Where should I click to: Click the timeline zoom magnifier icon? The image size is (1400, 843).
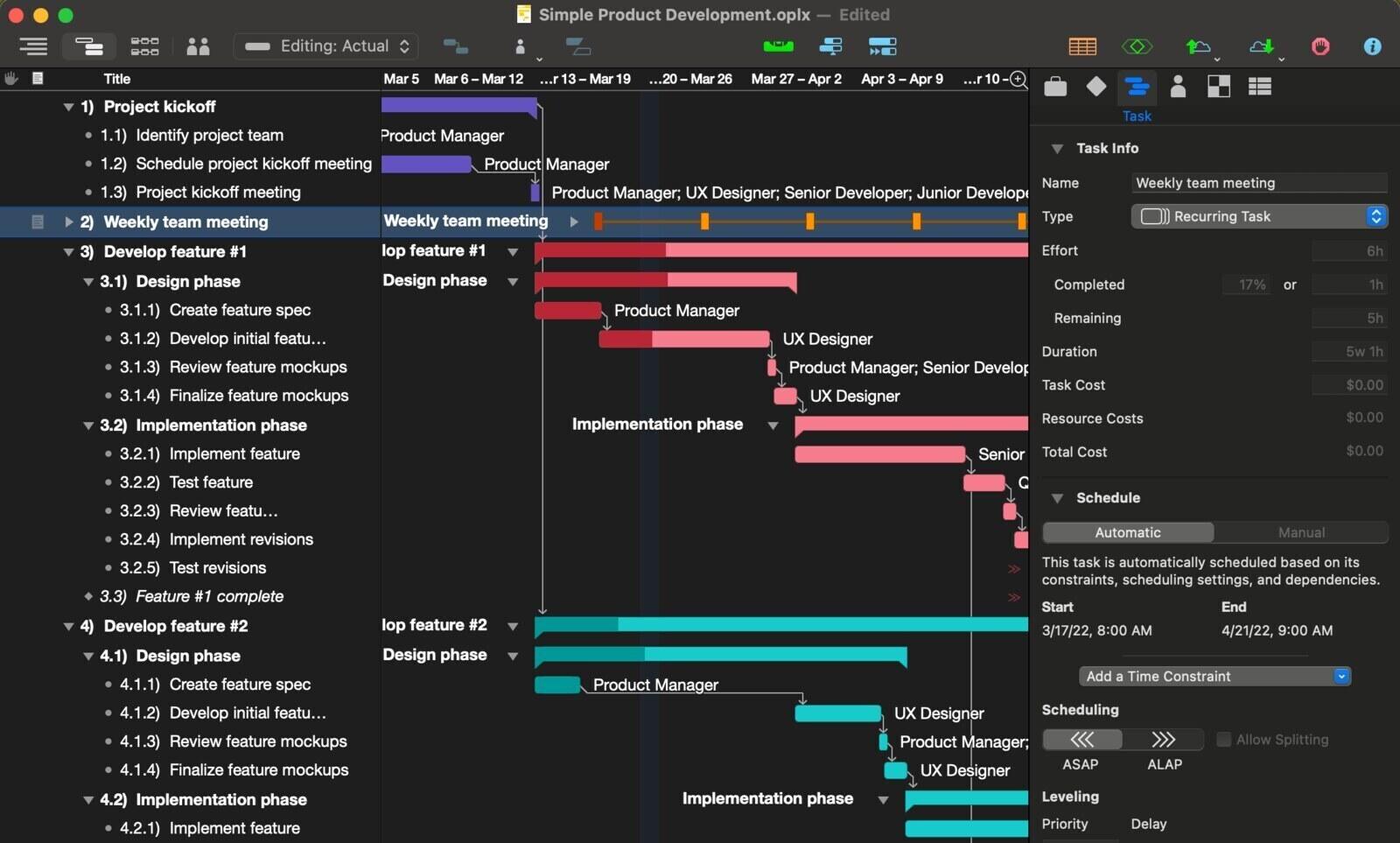tap(1018, 79)
